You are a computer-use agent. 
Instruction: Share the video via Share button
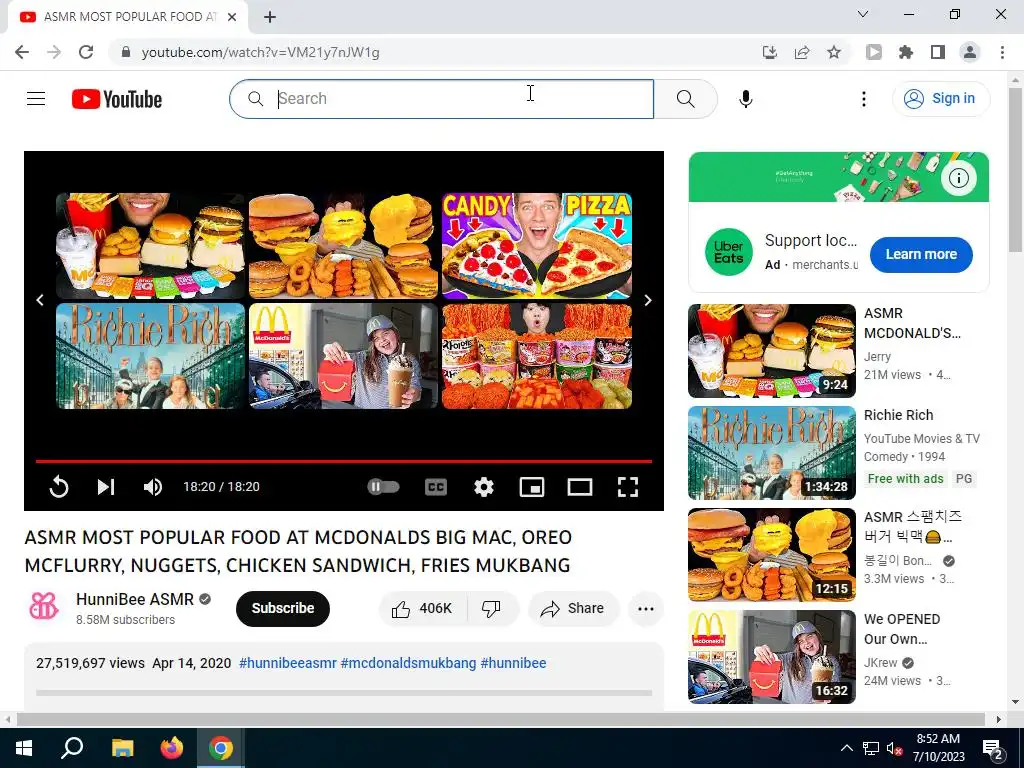pyautogui.click(x=573, y=609)
